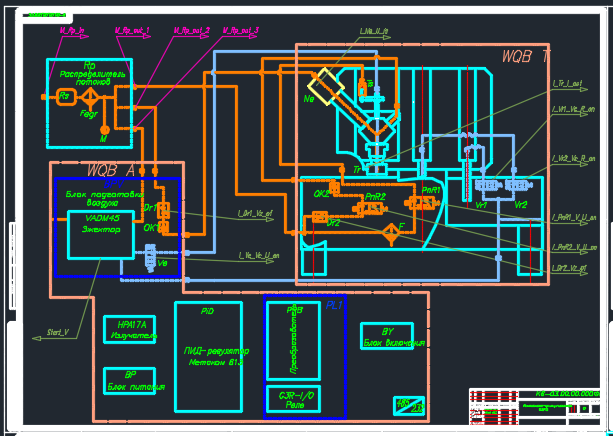
Task: Select the M_Rp_in signal label
Action: (x=72, y=31)
